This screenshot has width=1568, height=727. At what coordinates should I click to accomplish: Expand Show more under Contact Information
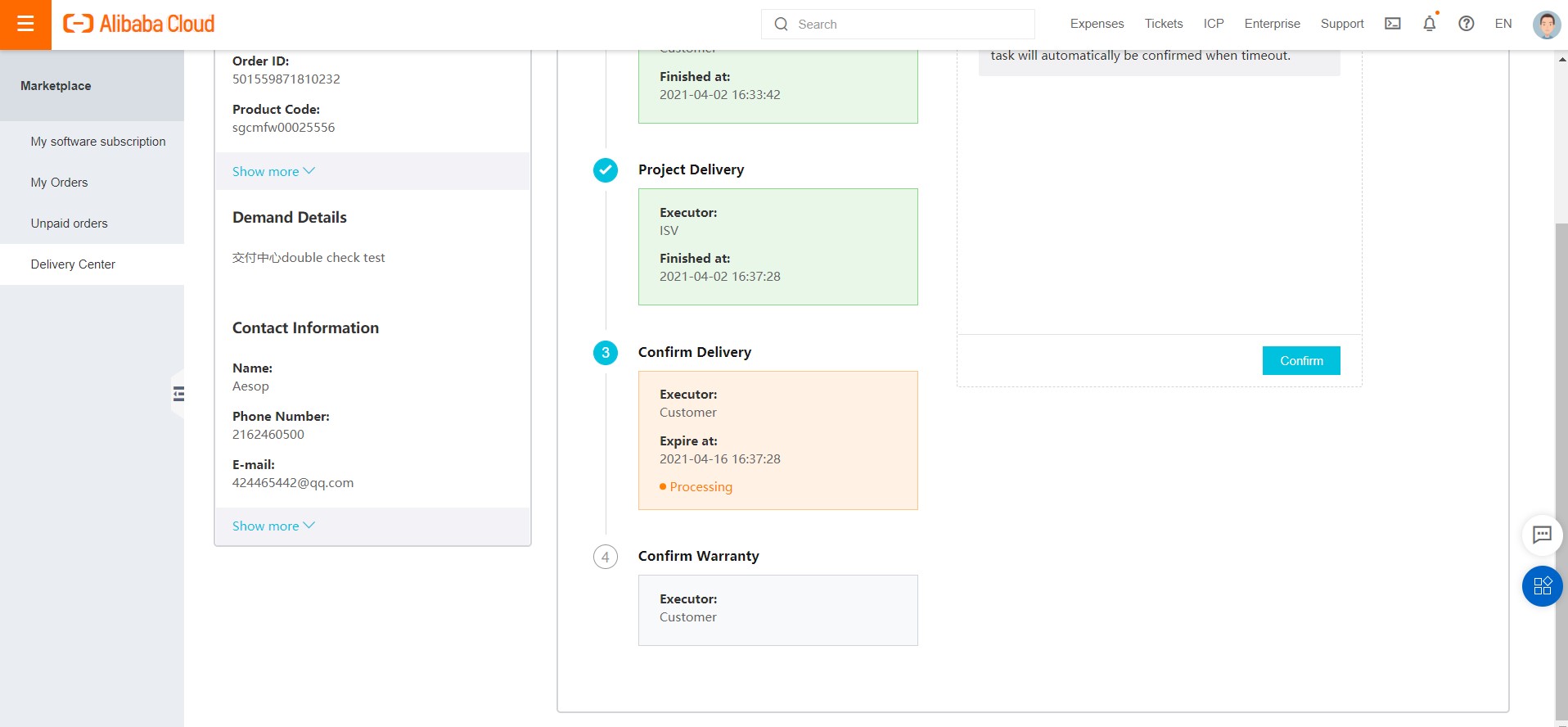coord(273,526)
